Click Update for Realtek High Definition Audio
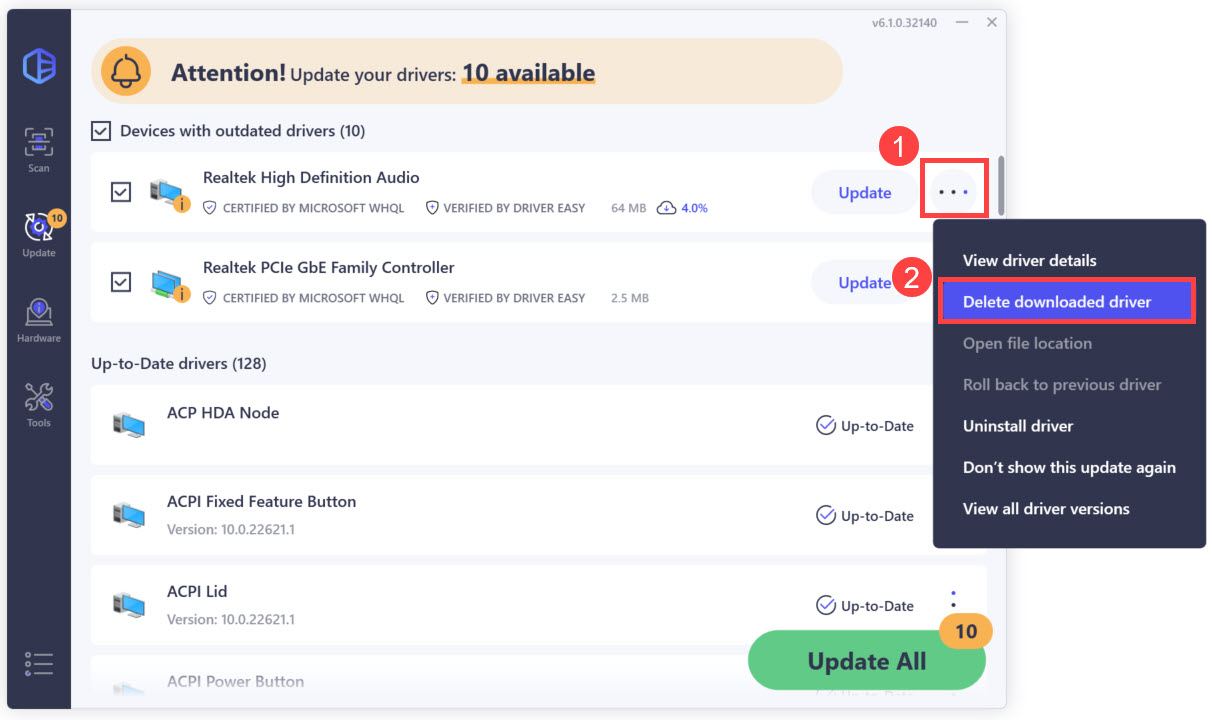The width and height of the screenshot is (1213, 720). (x=865, y=193)
